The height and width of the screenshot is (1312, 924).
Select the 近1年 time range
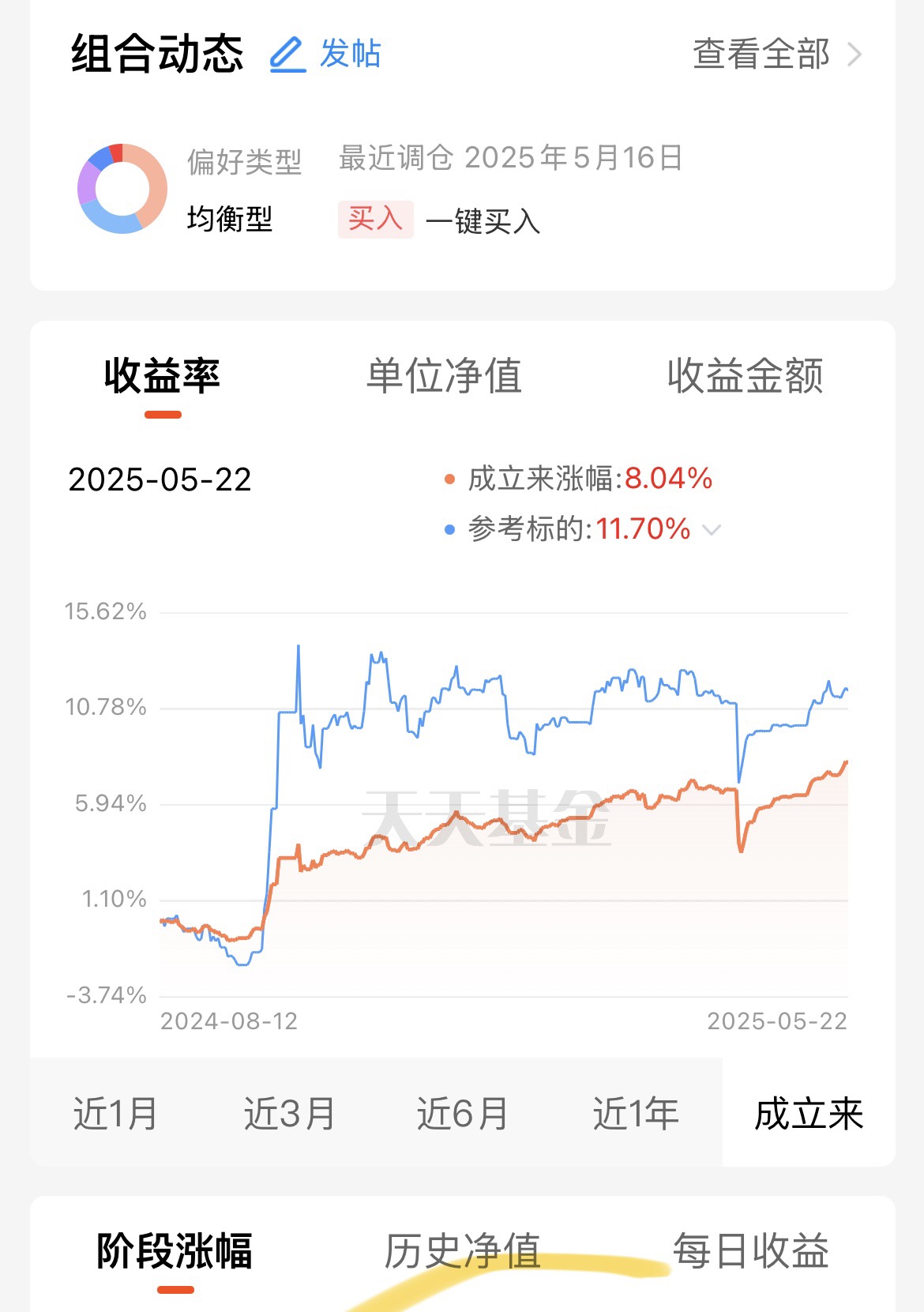pyautogui.click(x=636, y=1114)
